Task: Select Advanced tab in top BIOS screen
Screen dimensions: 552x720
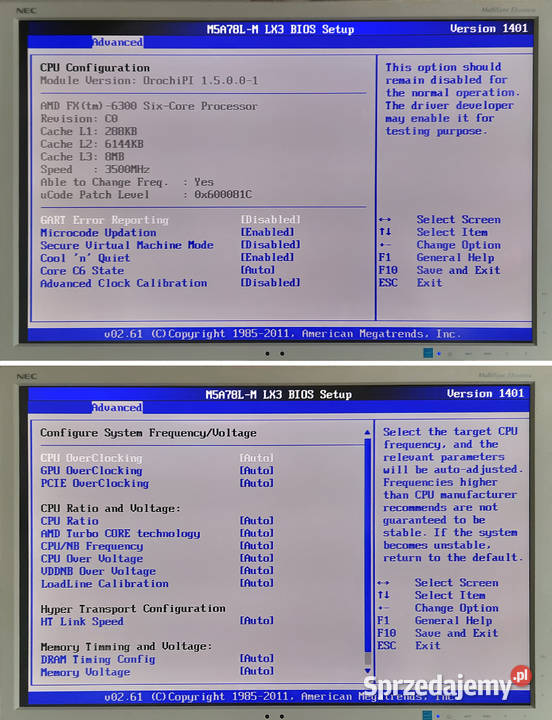Action: point(118,42)
